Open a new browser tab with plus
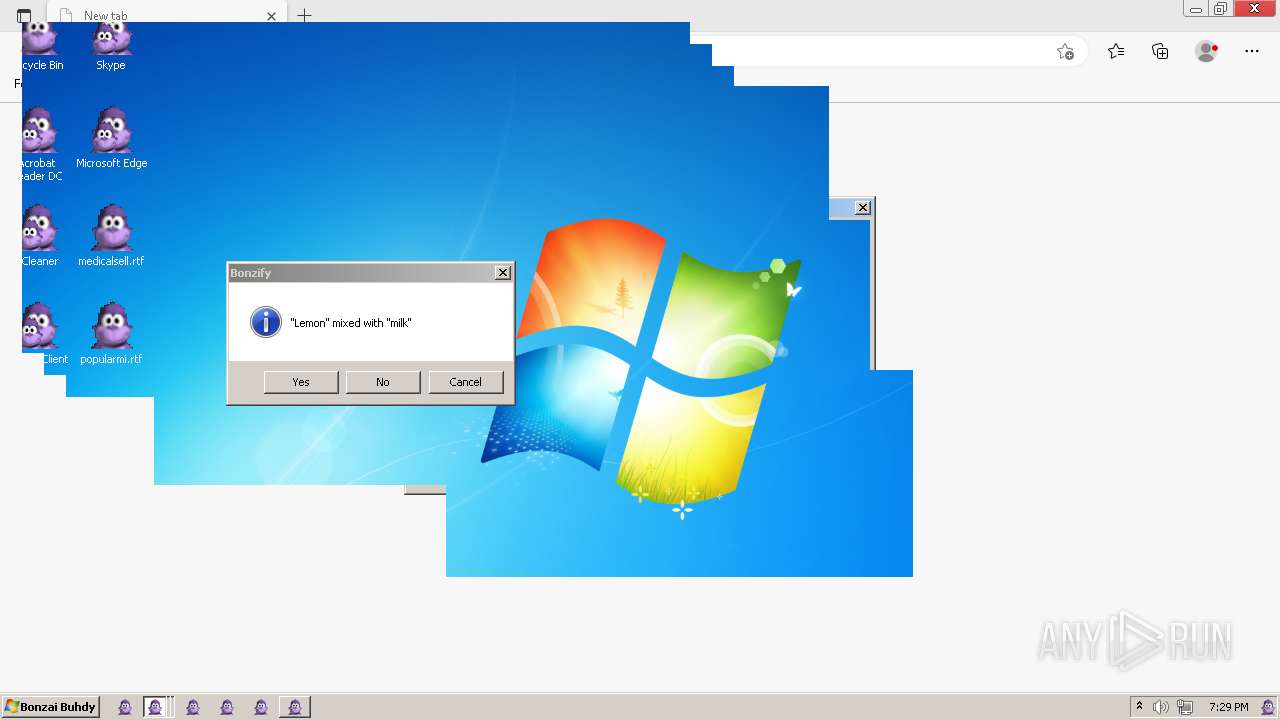 point(305,15)
